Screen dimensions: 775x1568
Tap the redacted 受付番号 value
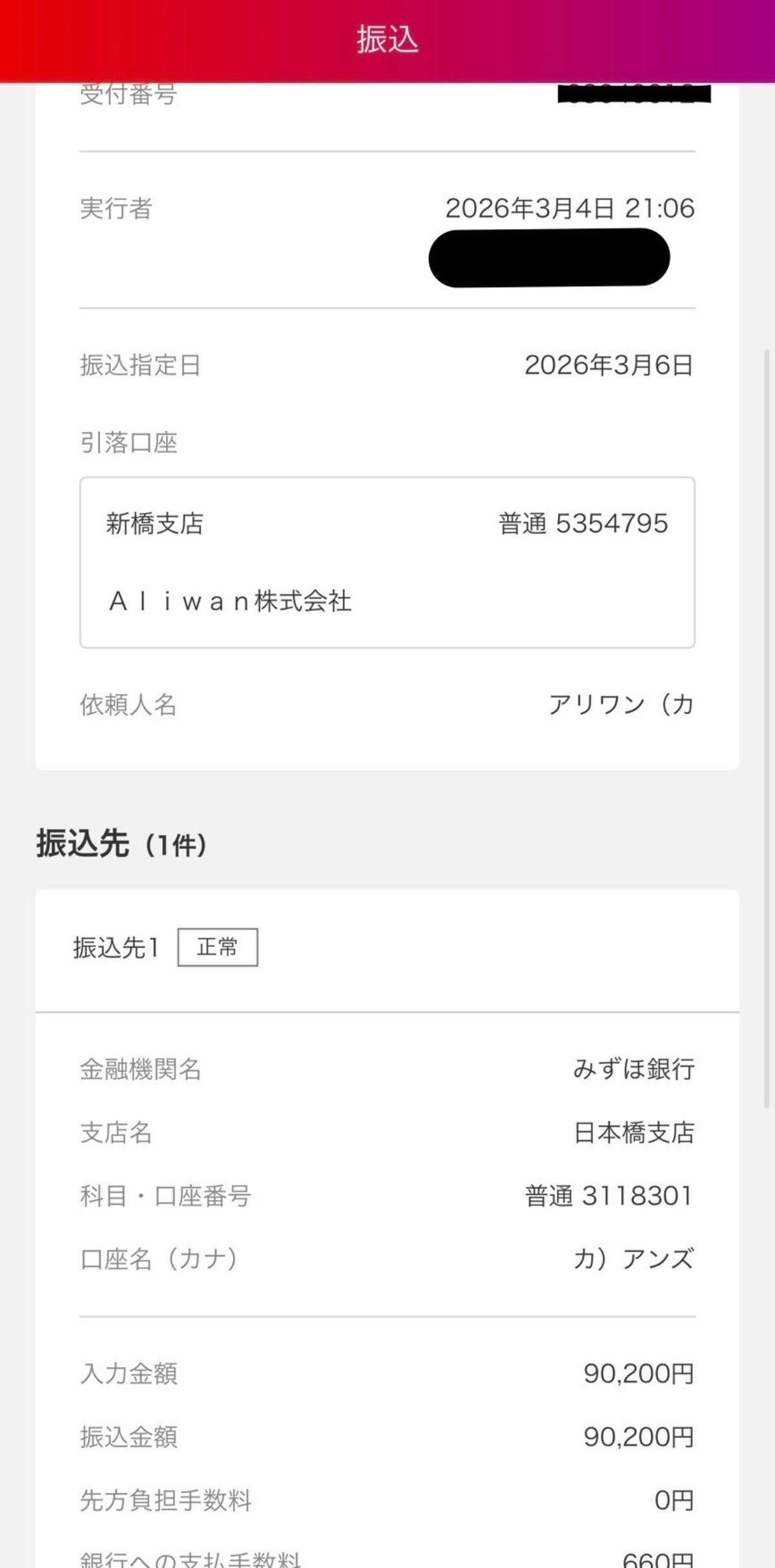click(x=634, y=94)
